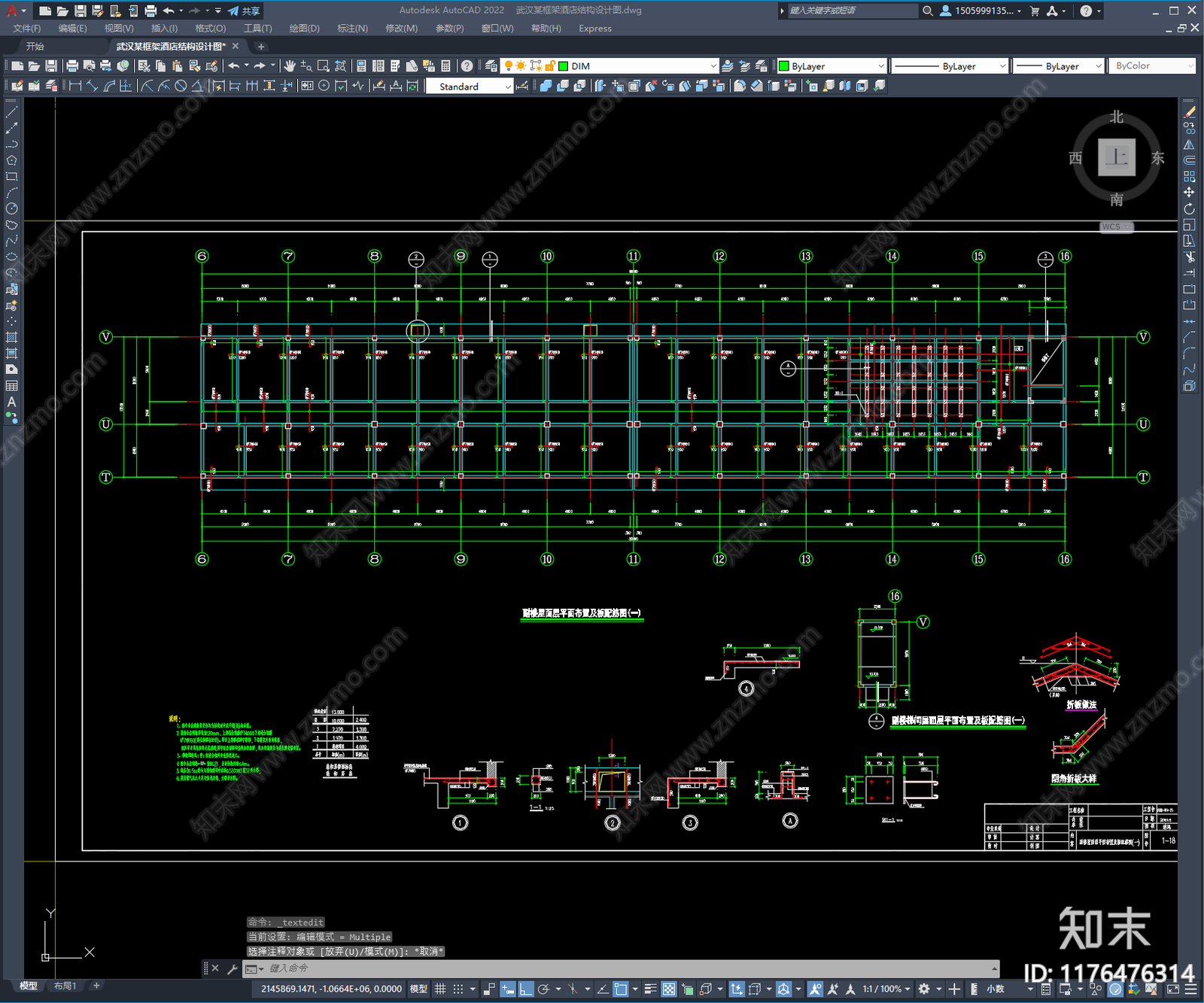Screen dimensions: 1204x1003
Task: Select the Circle draw tool
Action: 11,208
